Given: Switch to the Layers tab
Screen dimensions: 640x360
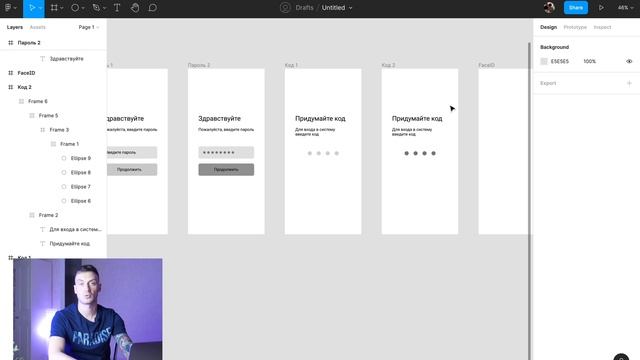Looking at the screenshot, I should (x=15, y=27).
